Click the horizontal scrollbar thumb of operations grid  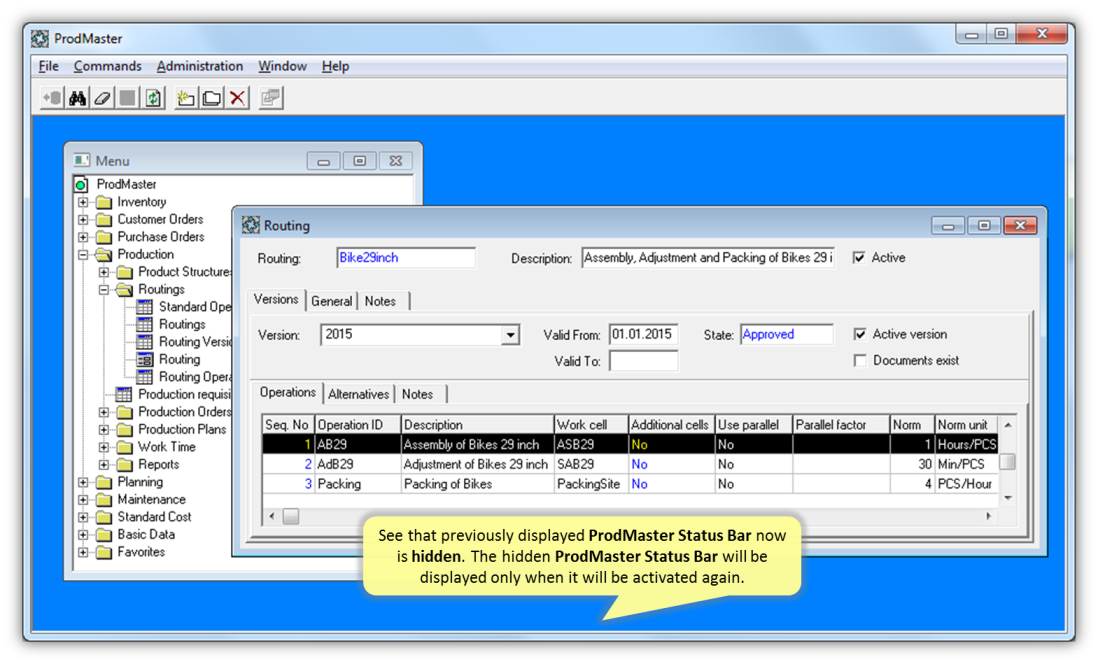[x=291, y=517]
